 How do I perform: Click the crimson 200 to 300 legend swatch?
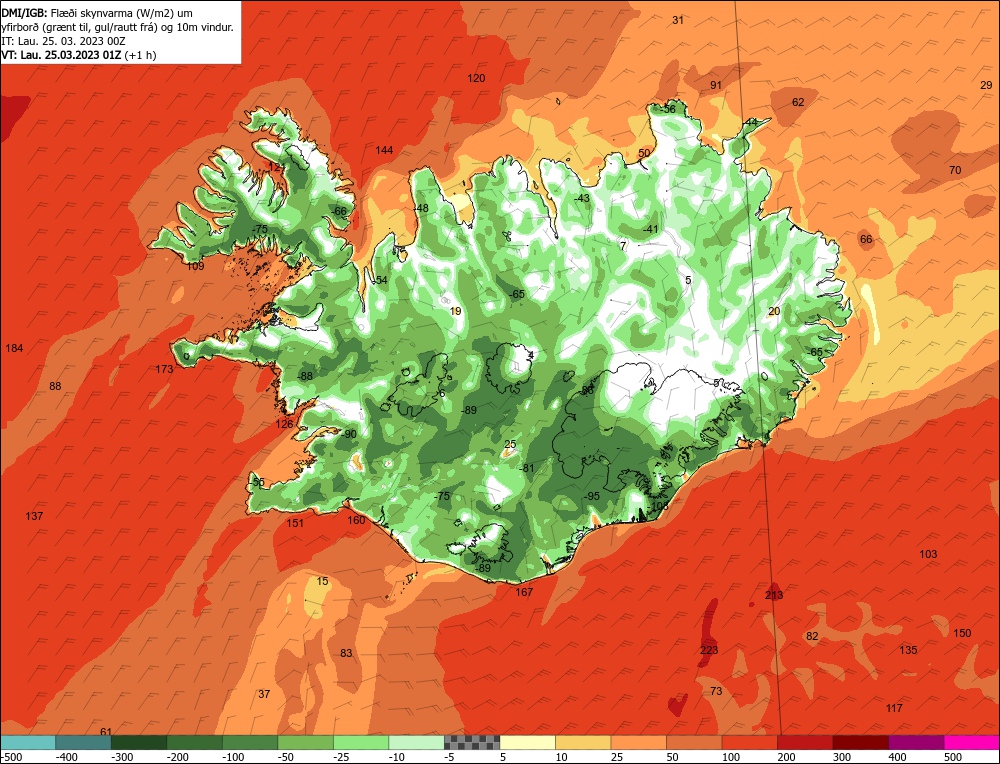[x=805, y=742]
